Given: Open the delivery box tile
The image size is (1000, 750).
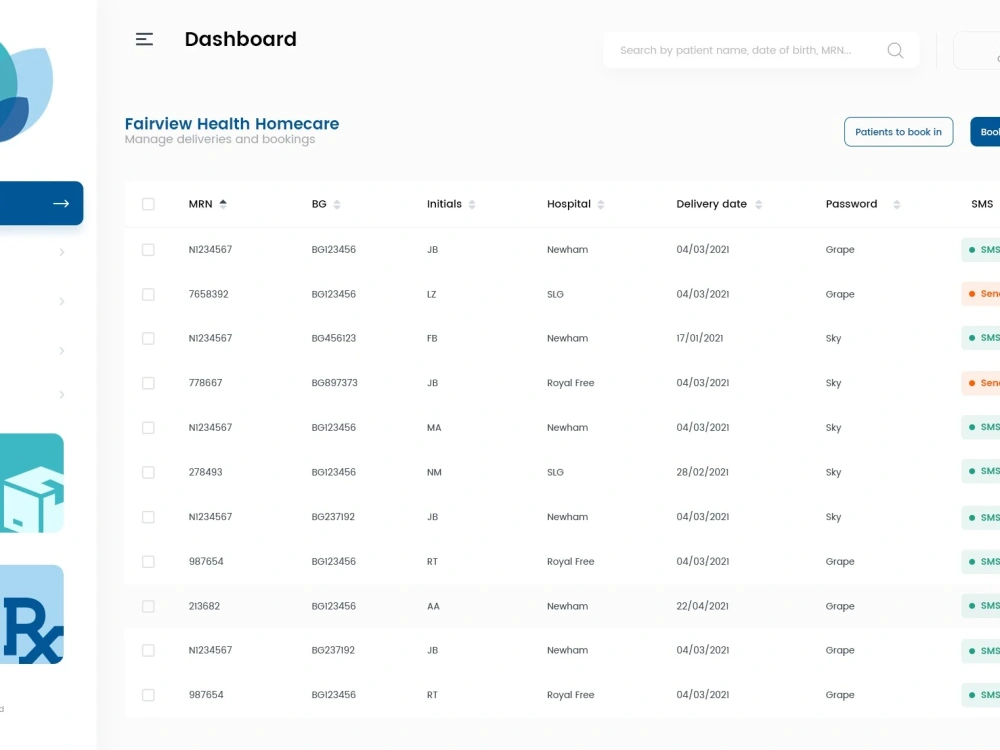Looking at the screenshot, I should (x=31, y=483).
